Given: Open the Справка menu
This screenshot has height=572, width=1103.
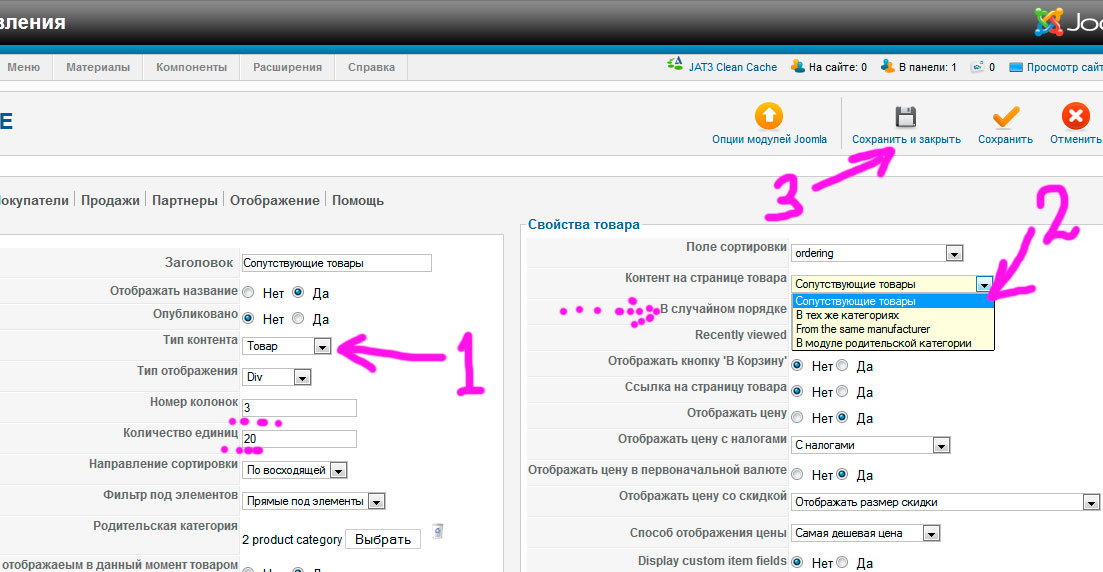Looking at the screenshot, I should (371, 68).
